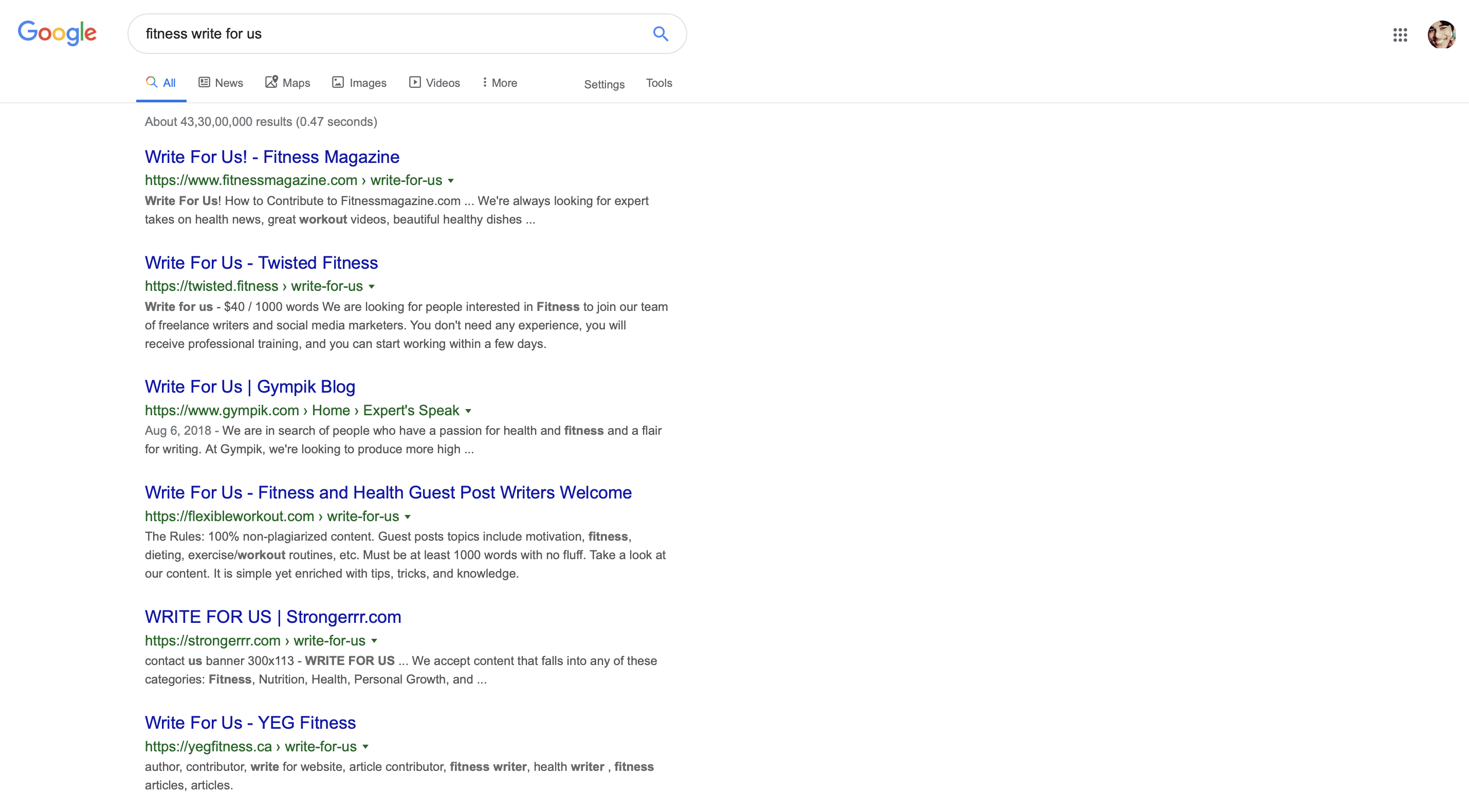Click the https://twisted.fitness URL text
This screenshot has height=812, width=1469.
tap(254, 286)
